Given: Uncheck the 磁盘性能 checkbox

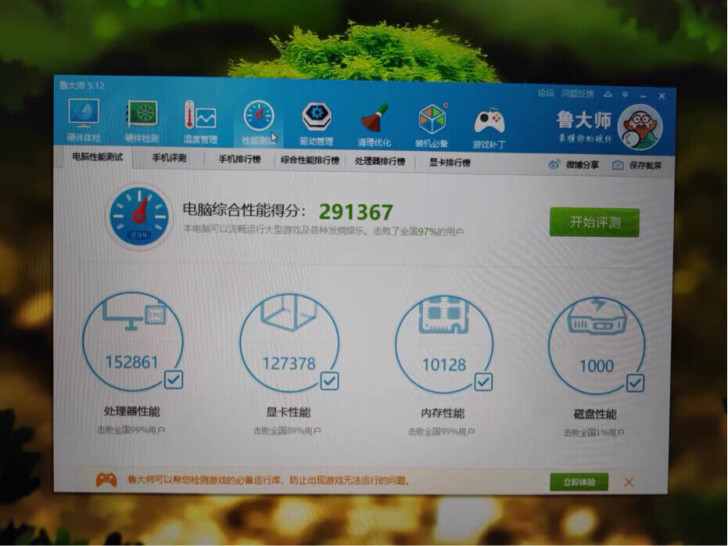Looking at the screenshot, I should [x=635, y=384].
